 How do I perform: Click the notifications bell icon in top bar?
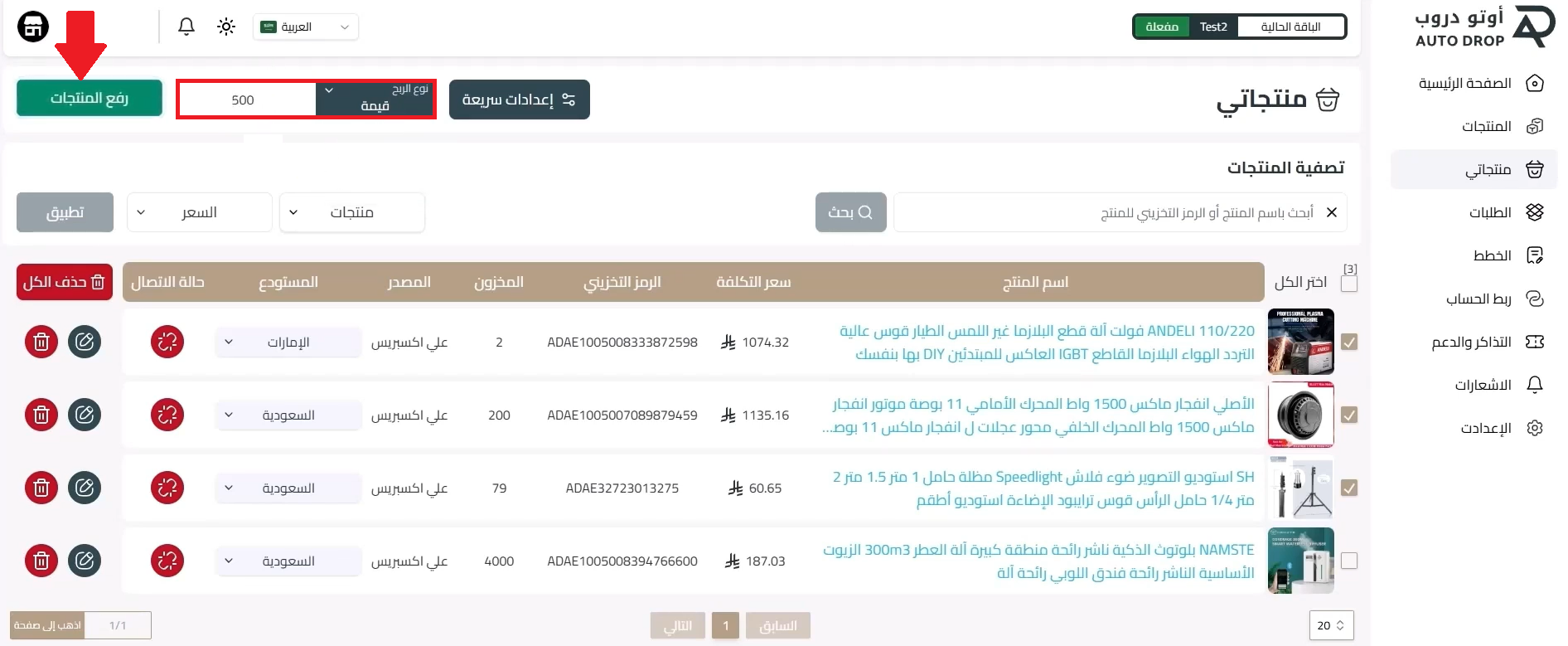[186, 27]
